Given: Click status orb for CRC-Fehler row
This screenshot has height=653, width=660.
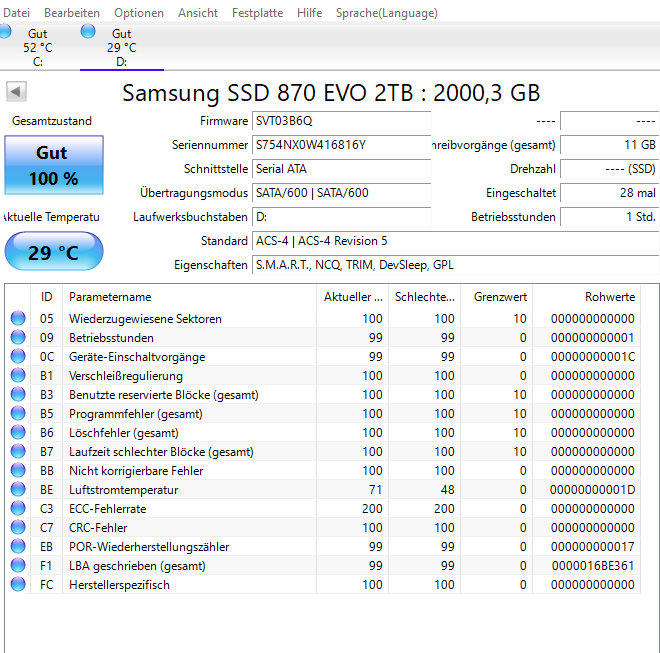Looking at the screenshot, I should [x=18, y=527].
